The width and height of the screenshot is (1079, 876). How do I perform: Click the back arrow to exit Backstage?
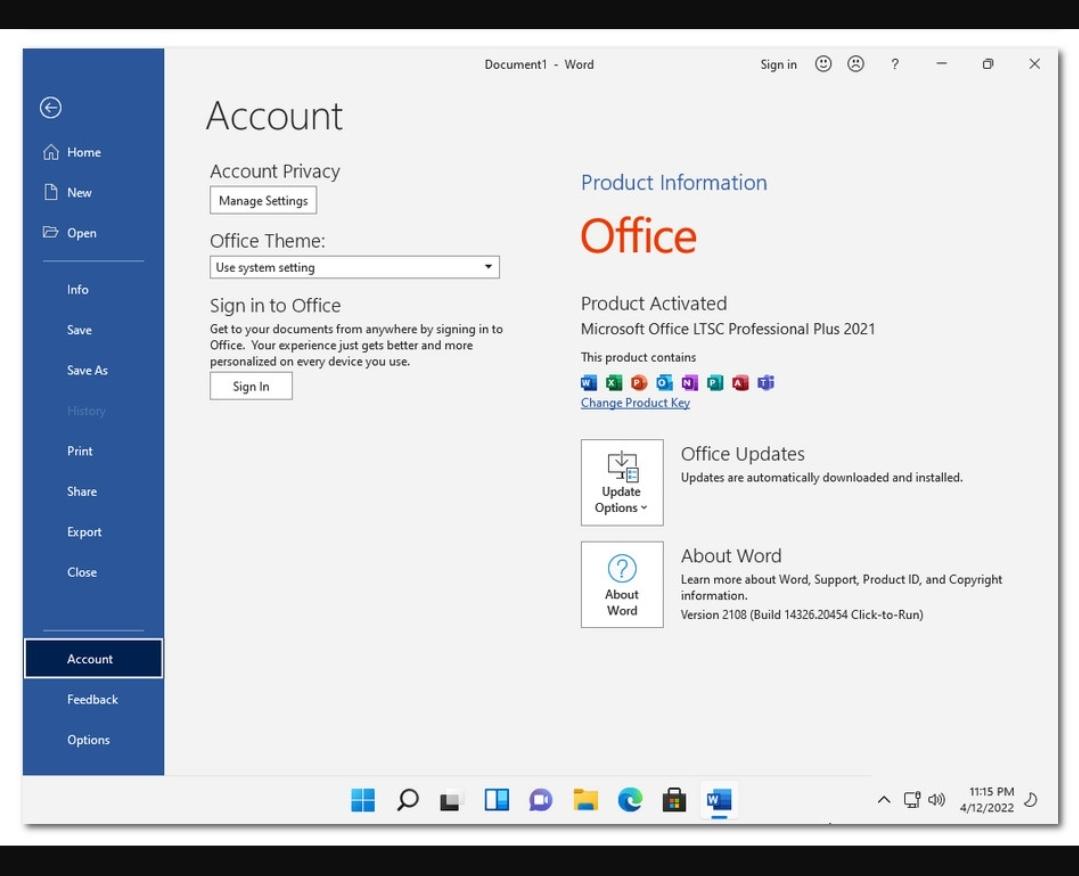click(50, 108)
